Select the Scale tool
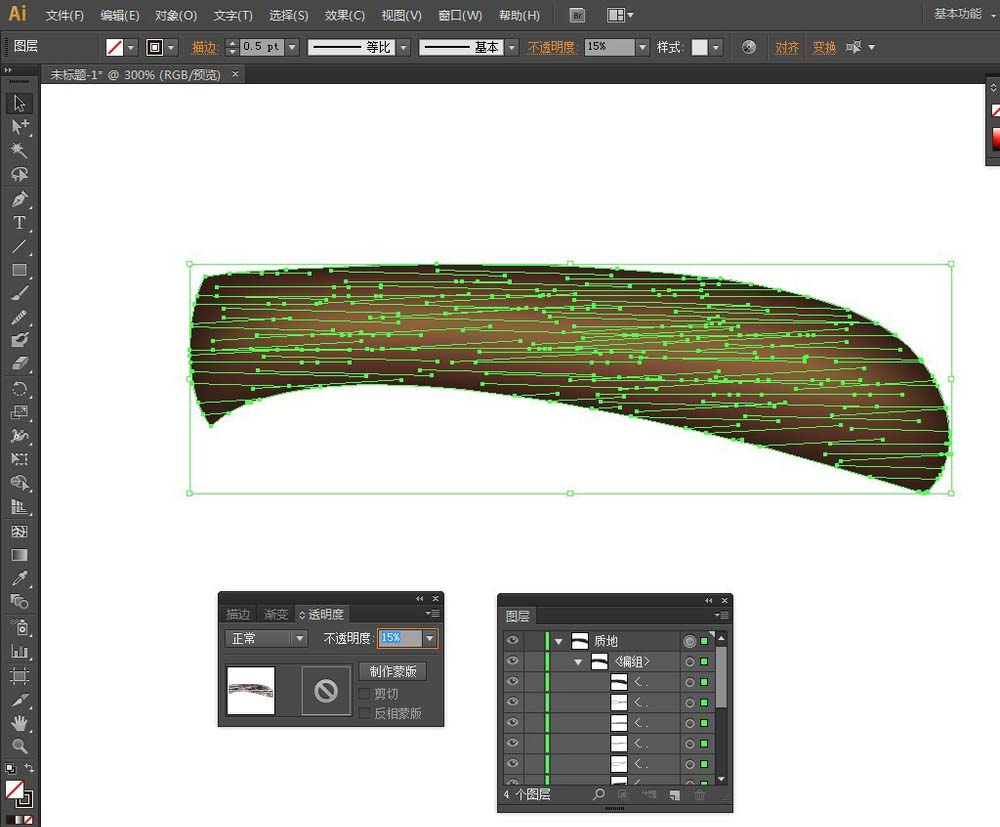The image size is (1000, 827). pyautogui.click(x=19, y=412)
